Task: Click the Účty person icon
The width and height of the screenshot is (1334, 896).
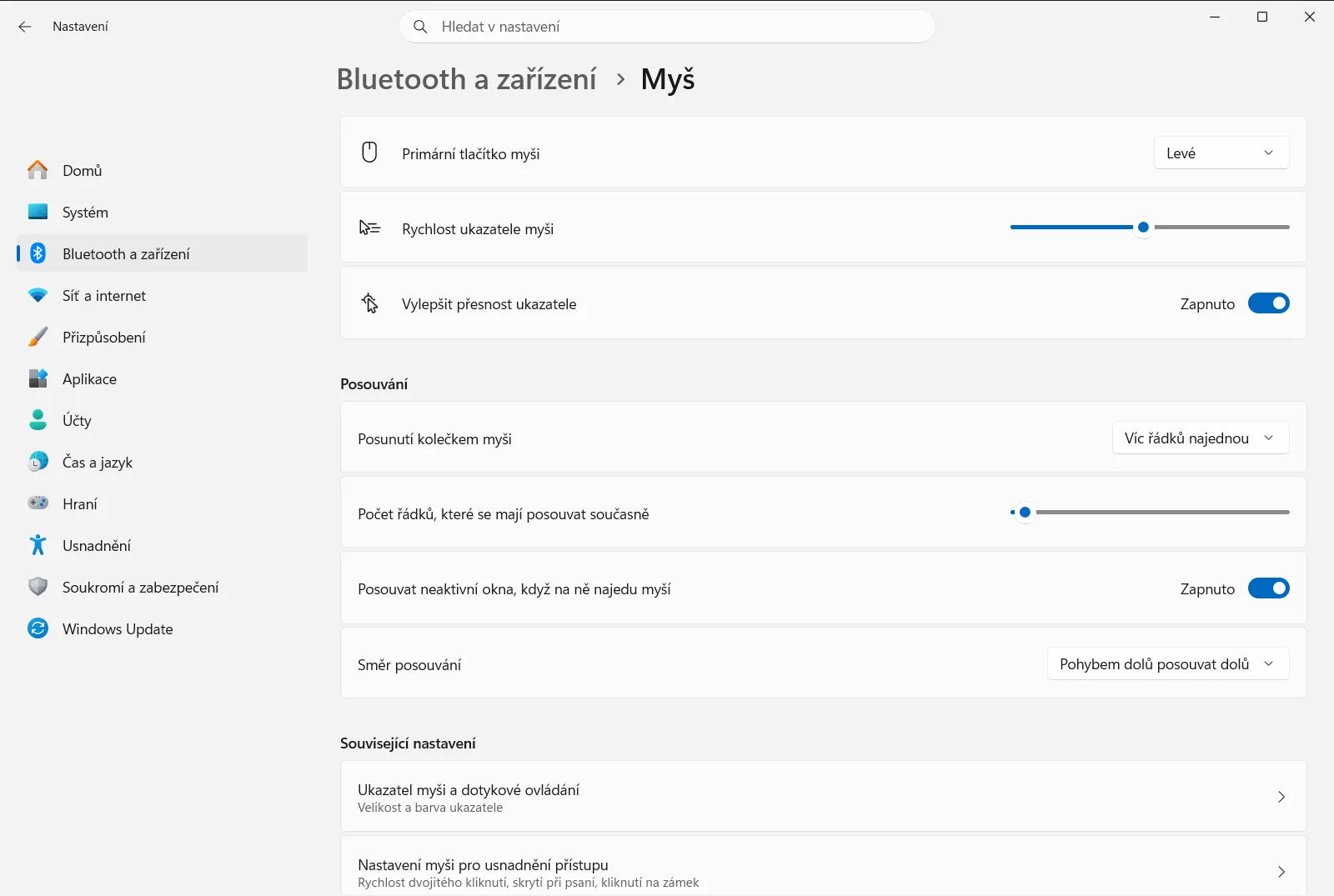Action: tap(38, 420)
